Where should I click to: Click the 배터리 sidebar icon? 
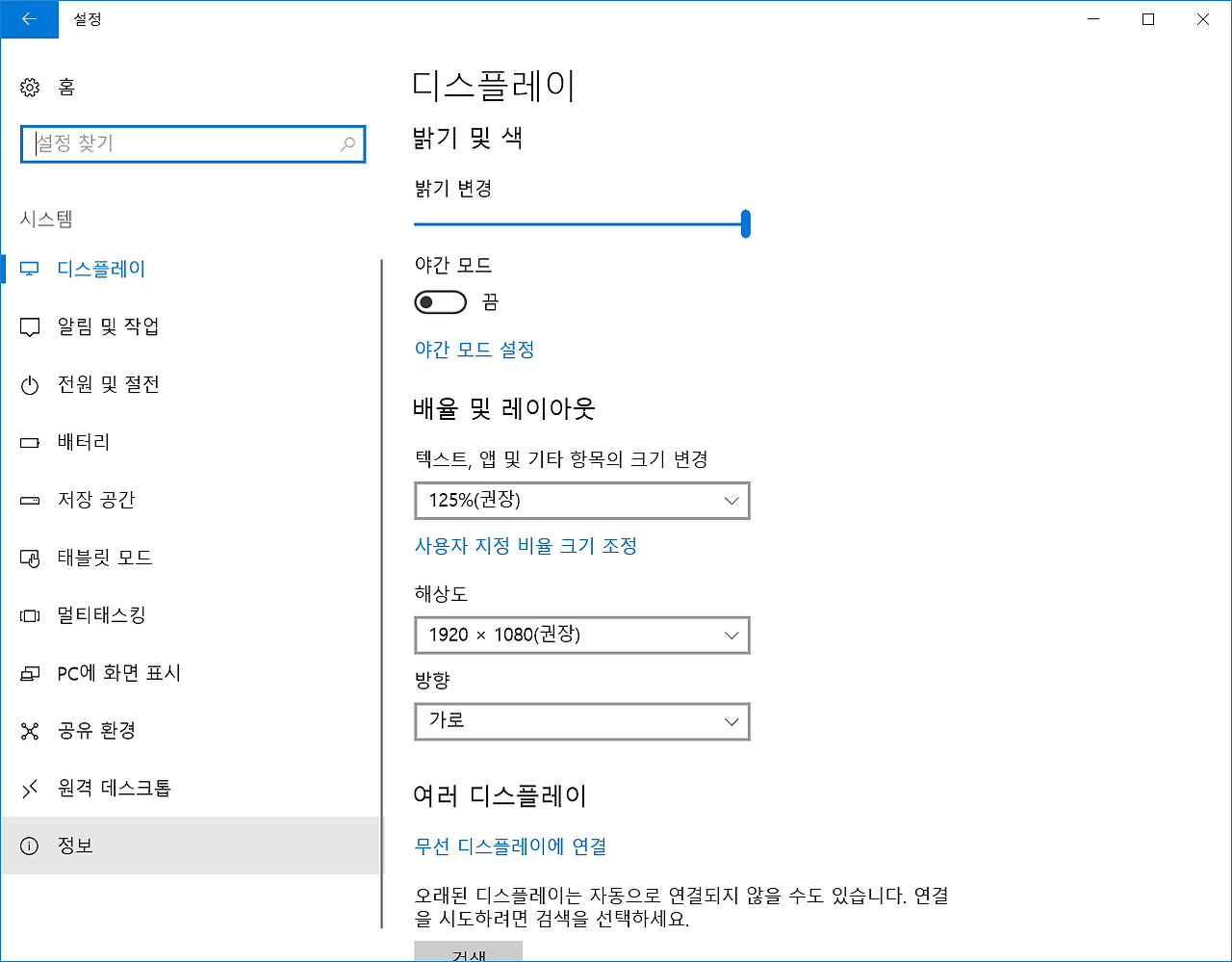84,442
